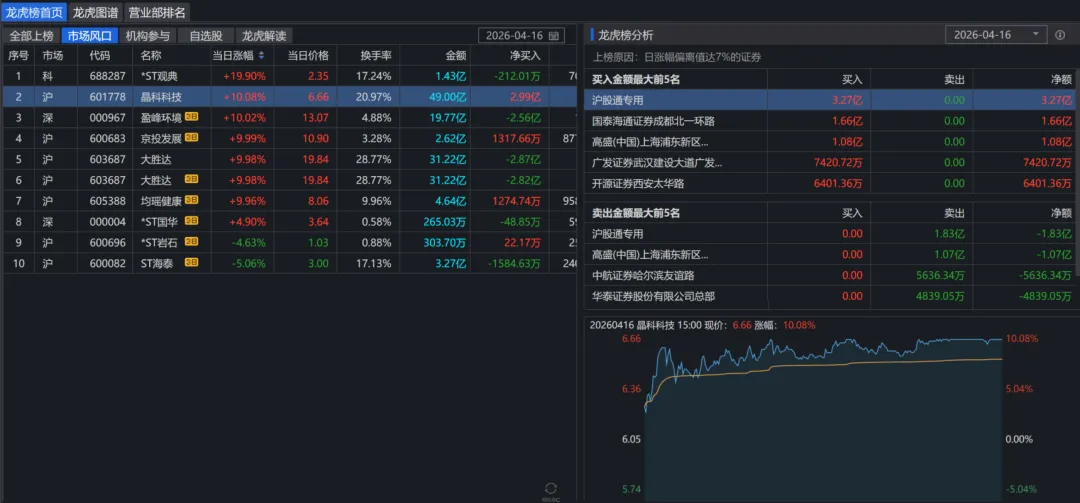
Task: Click stock code 000967
Action: [107, 117]
